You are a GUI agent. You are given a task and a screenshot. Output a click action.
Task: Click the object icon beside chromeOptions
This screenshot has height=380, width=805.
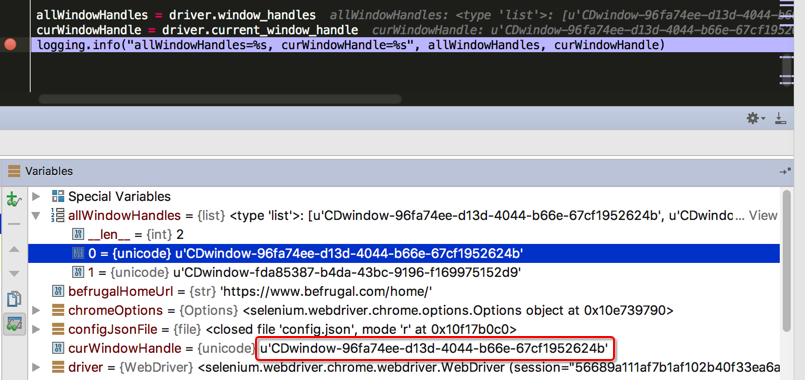(58, 310)
